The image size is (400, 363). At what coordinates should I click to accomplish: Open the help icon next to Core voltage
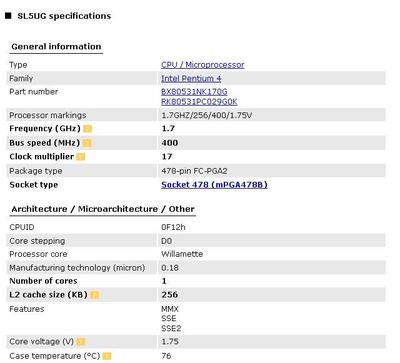click(81, 342)
